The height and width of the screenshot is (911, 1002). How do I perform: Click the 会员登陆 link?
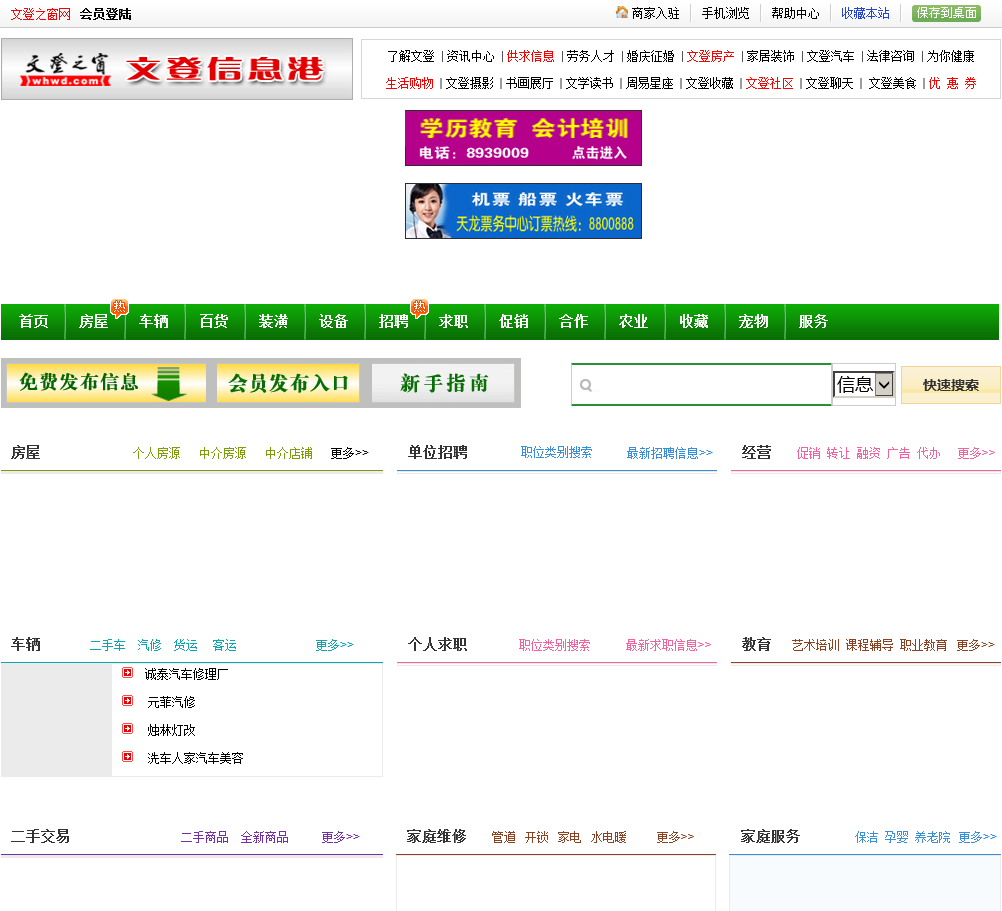click(x=105, y=14)
